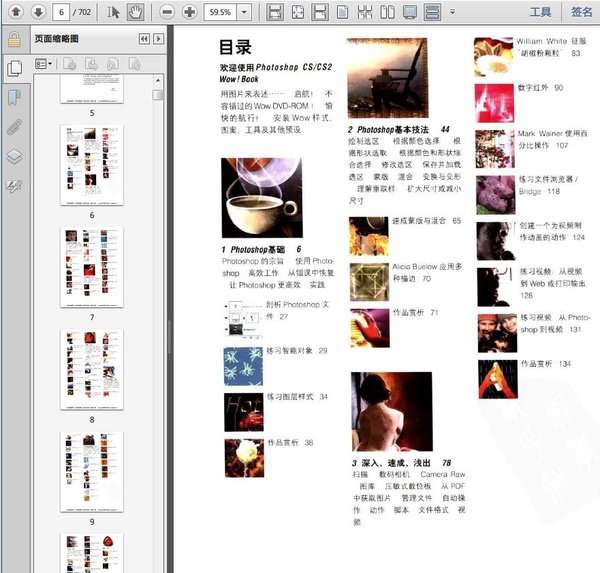The height and width of the screenshot is (573, 600).
Task: Open the Bookmarks panel icon
Action: pyautogui.click(x=15, y=98)
